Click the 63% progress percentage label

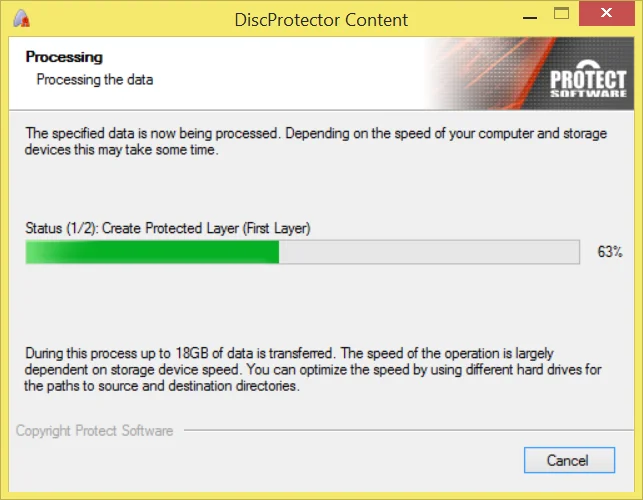[610, 252]
